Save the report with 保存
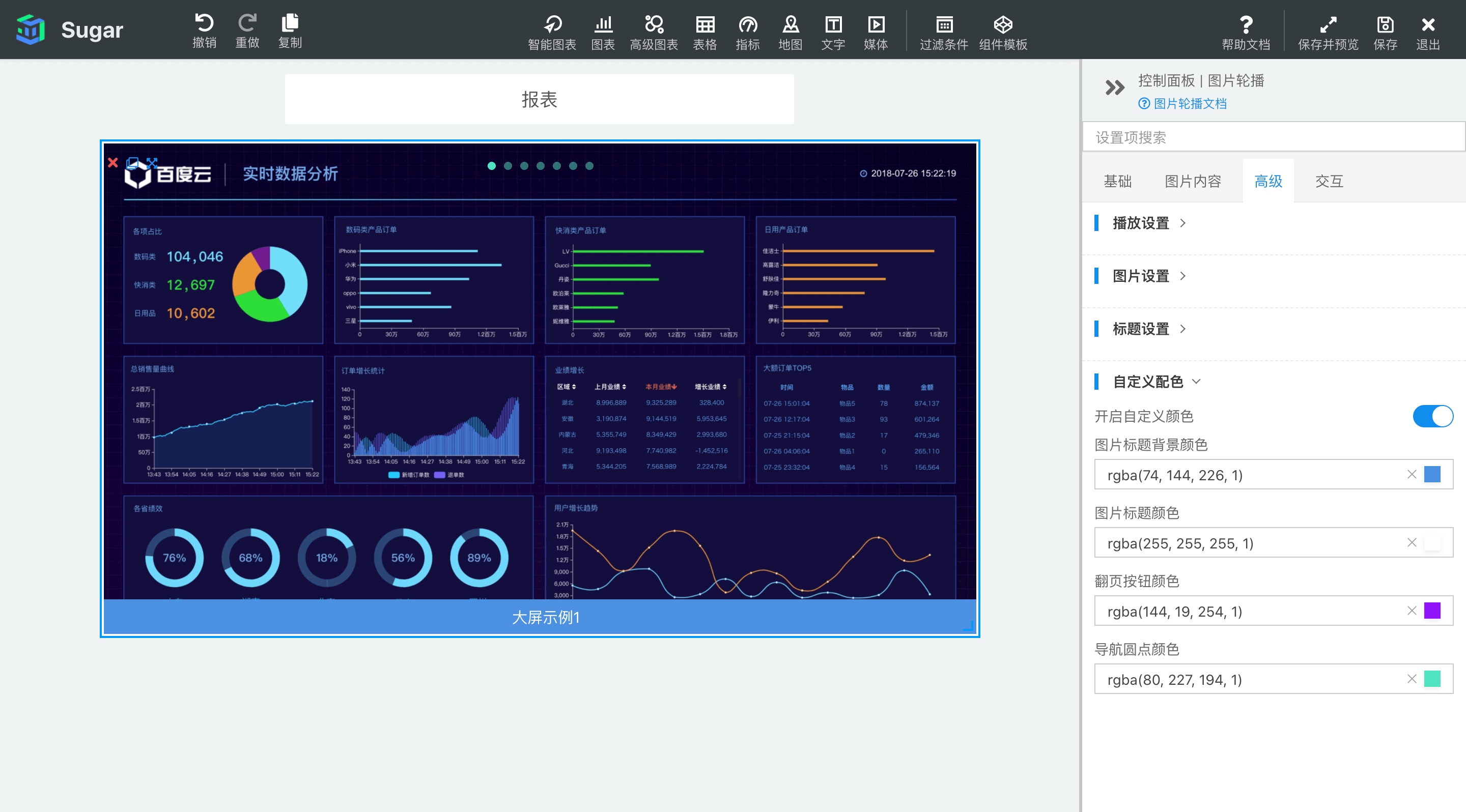This screenshot has width=1466, height=812. [x=1385, y=33]
